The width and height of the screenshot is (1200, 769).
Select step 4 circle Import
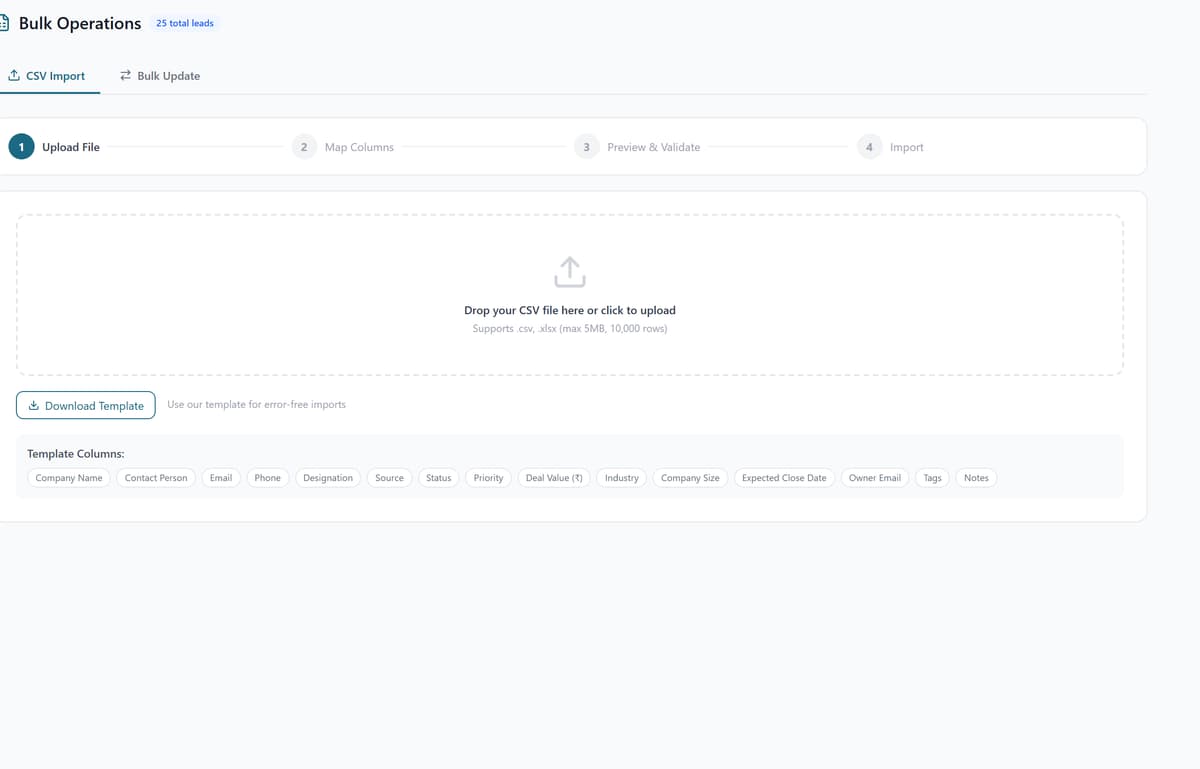[x=869, y=147]
